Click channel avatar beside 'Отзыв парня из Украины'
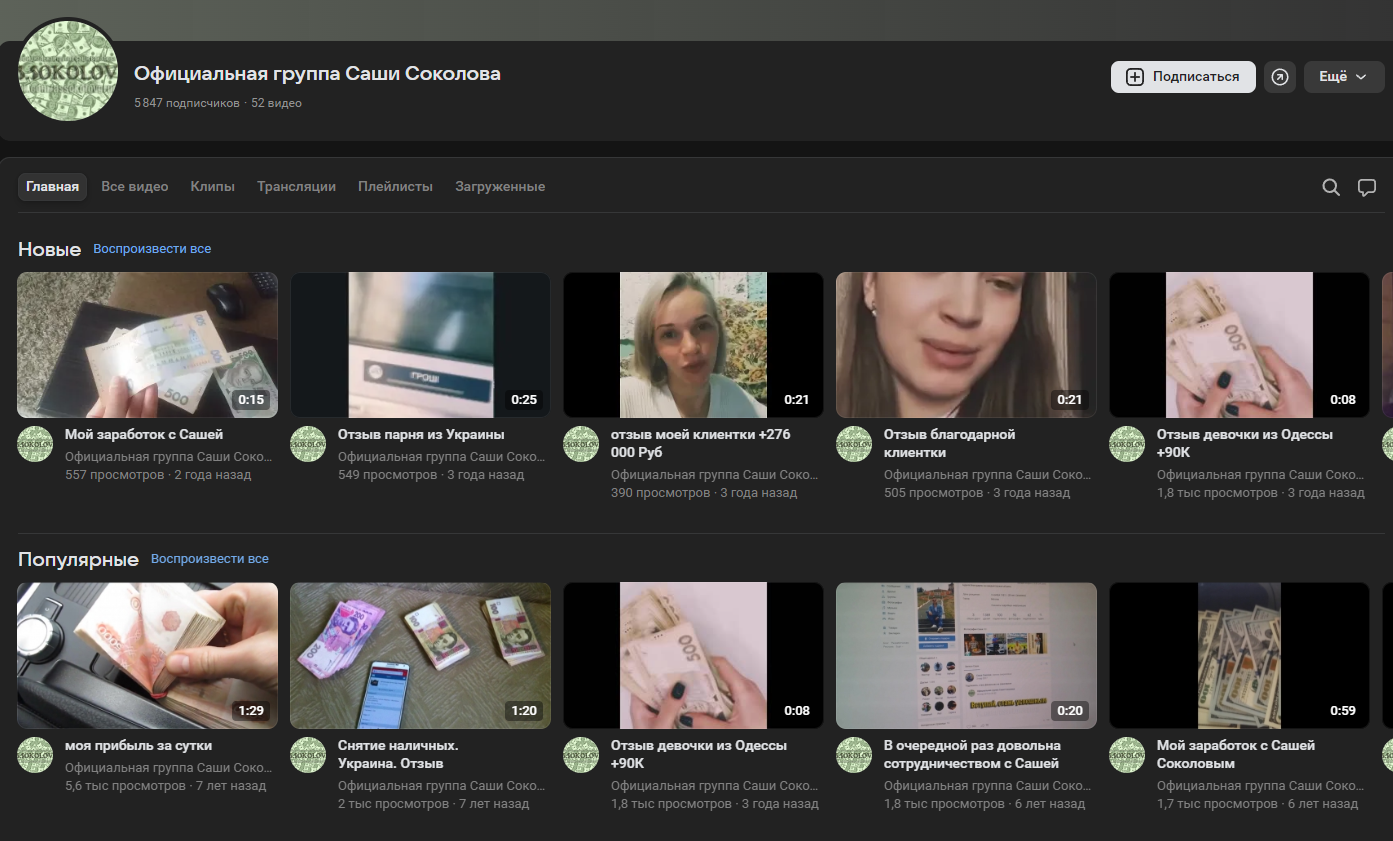The image size is (1393, 841). 308,444
